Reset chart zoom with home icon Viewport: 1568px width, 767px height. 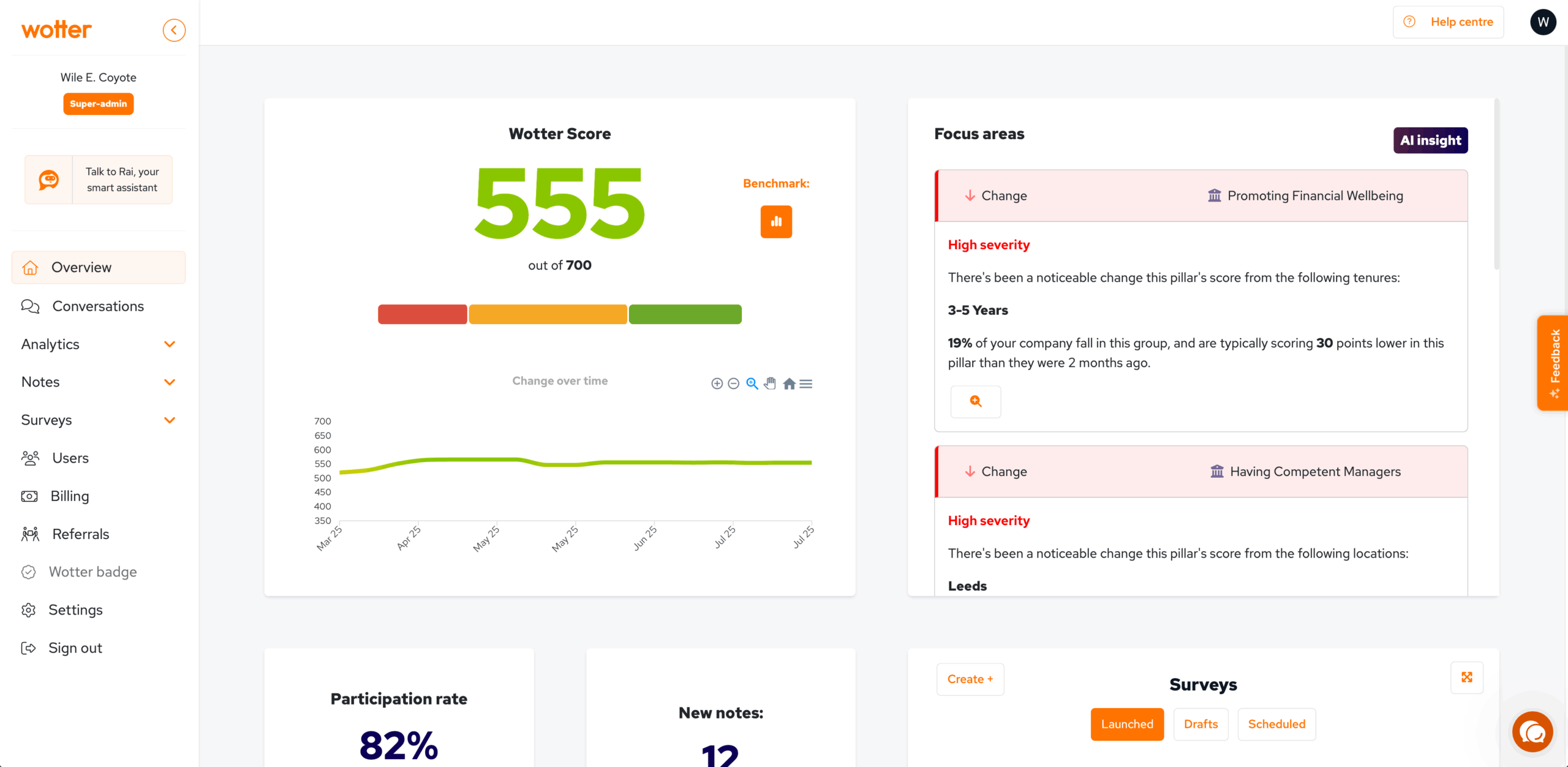click(x=789, y=383)
